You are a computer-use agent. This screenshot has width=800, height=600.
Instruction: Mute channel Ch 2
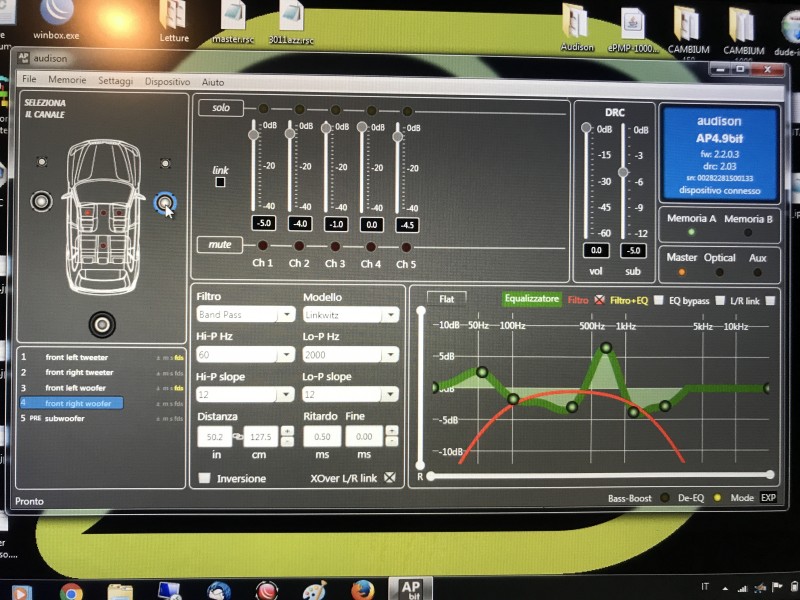(299, 246)
